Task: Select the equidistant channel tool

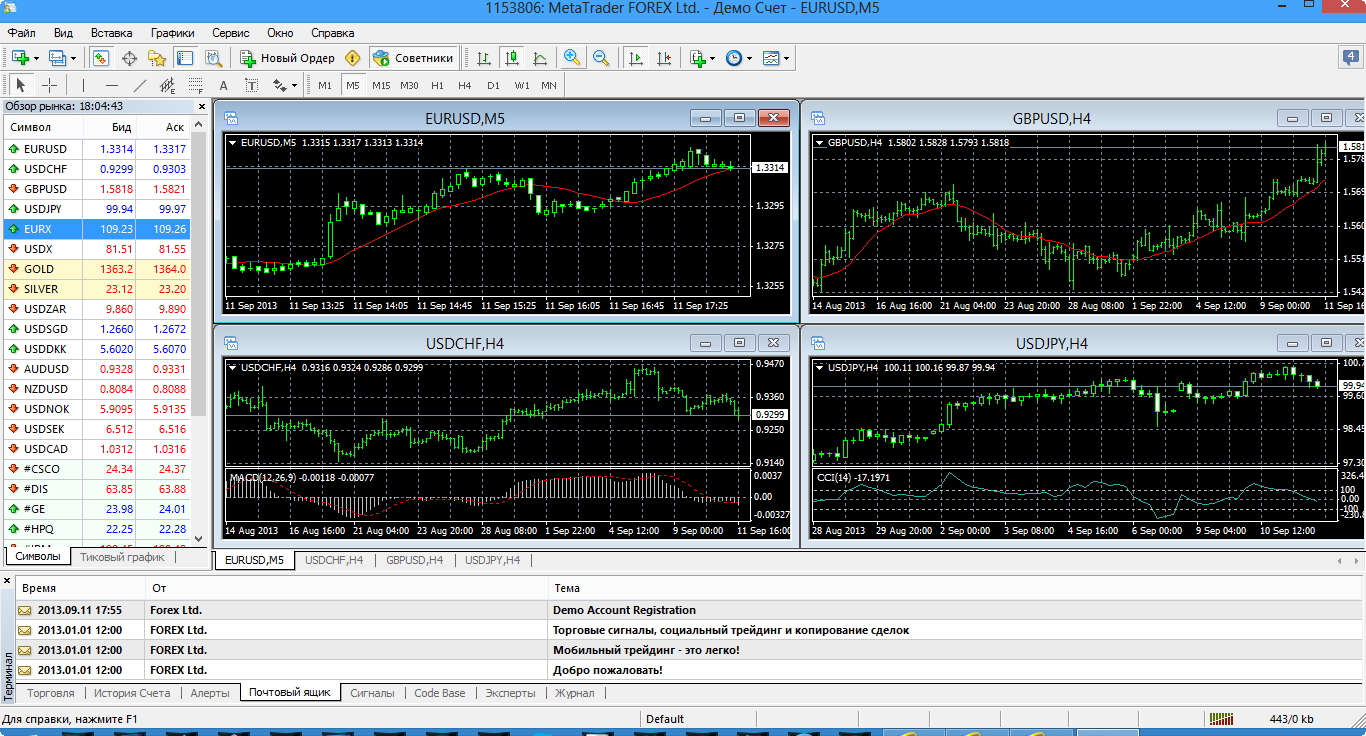Action: (168, 85)
